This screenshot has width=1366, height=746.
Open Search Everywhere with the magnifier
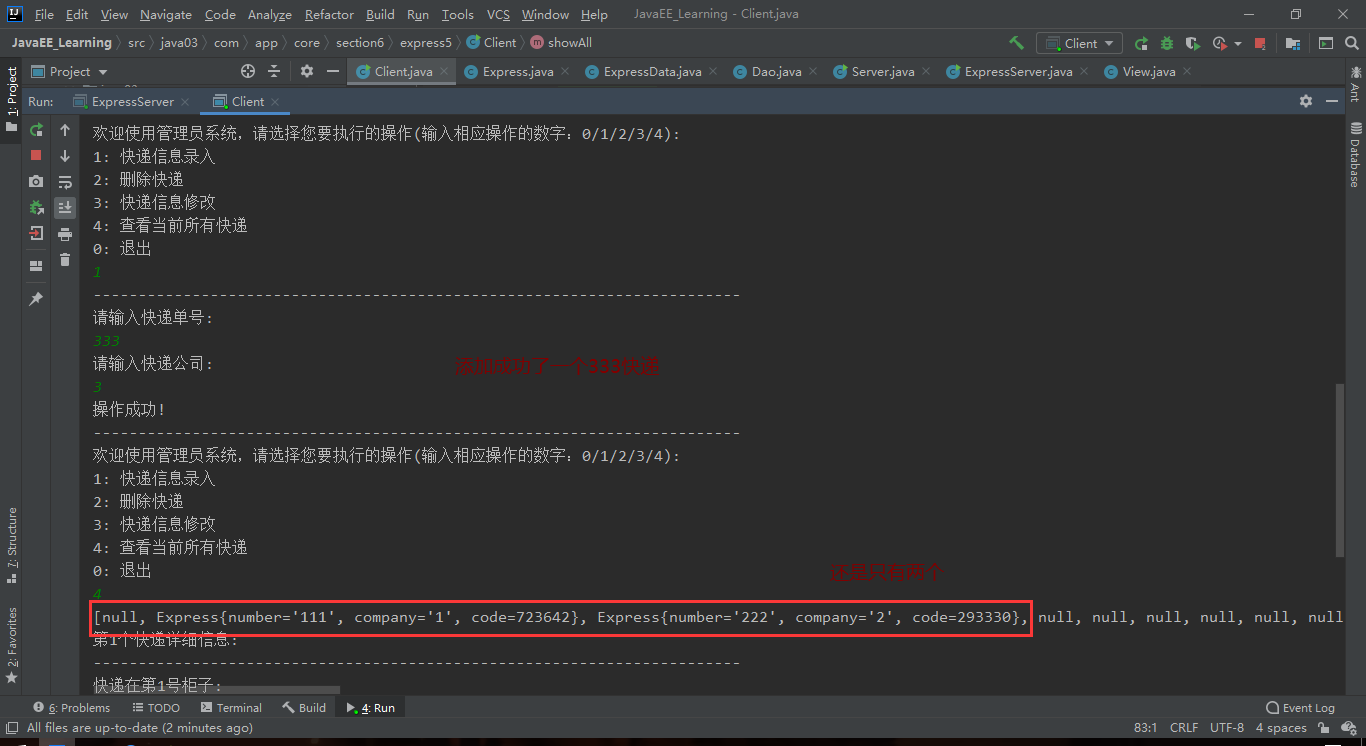tap(1350, 43)
